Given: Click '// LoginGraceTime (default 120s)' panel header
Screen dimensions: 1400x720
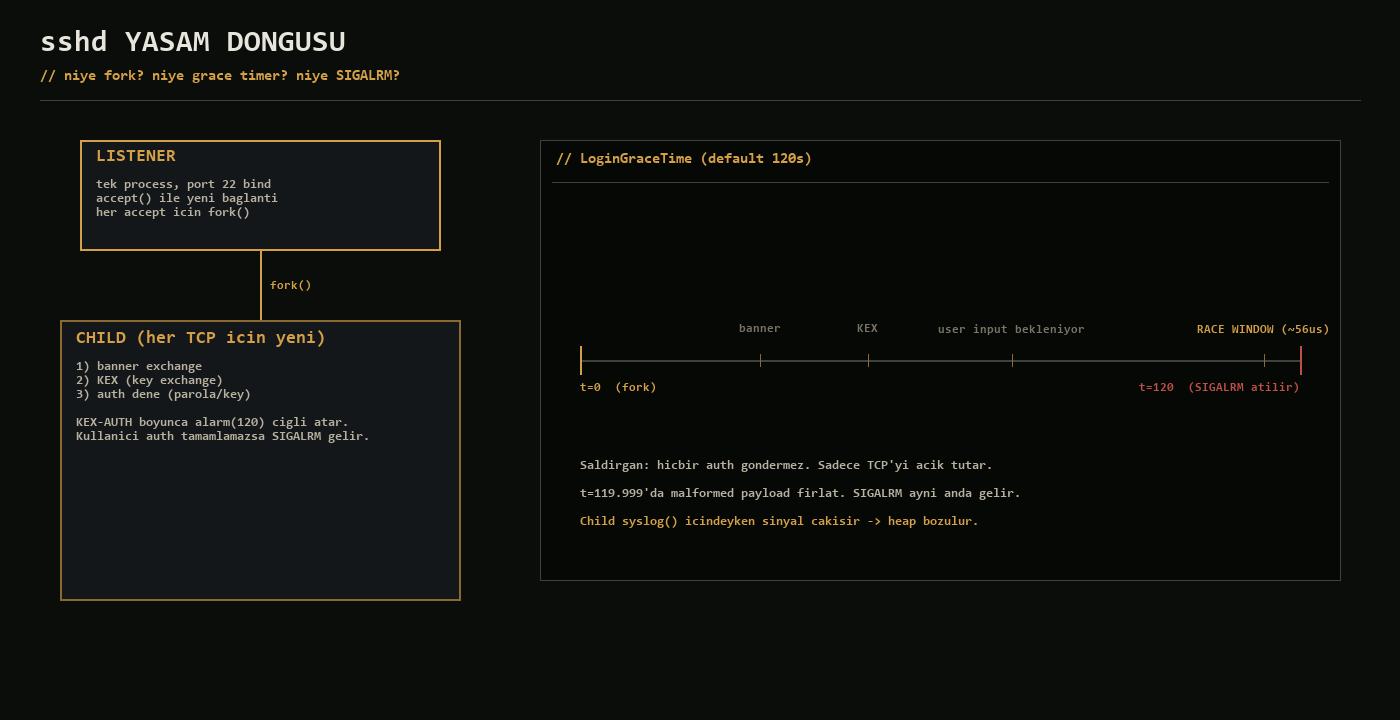Looking at the screenshot, I should pos(684,158).
